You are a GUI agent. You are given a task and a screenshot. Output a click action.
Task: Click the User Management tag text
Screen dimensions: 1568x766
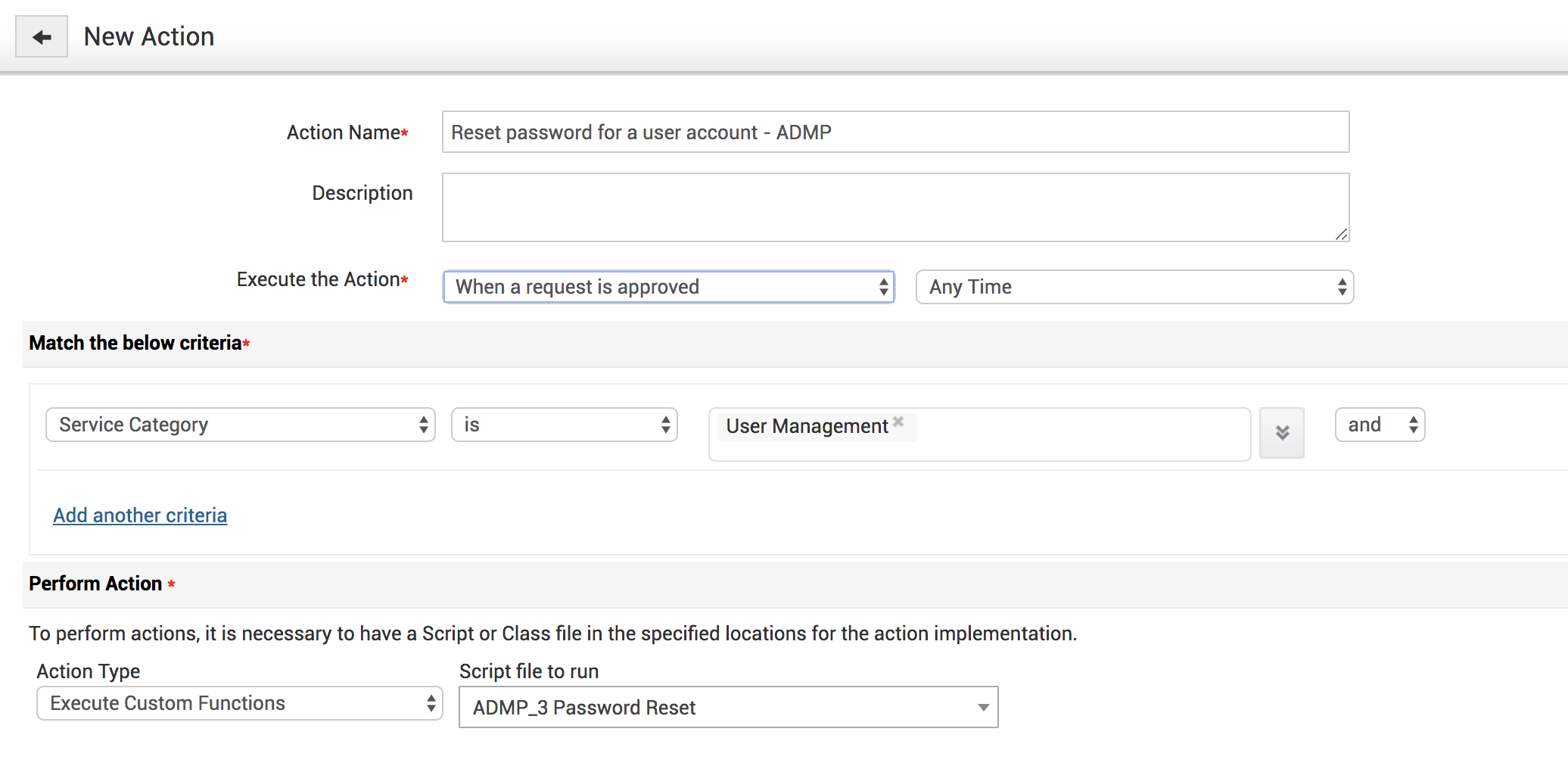click(x=807, y=426)
